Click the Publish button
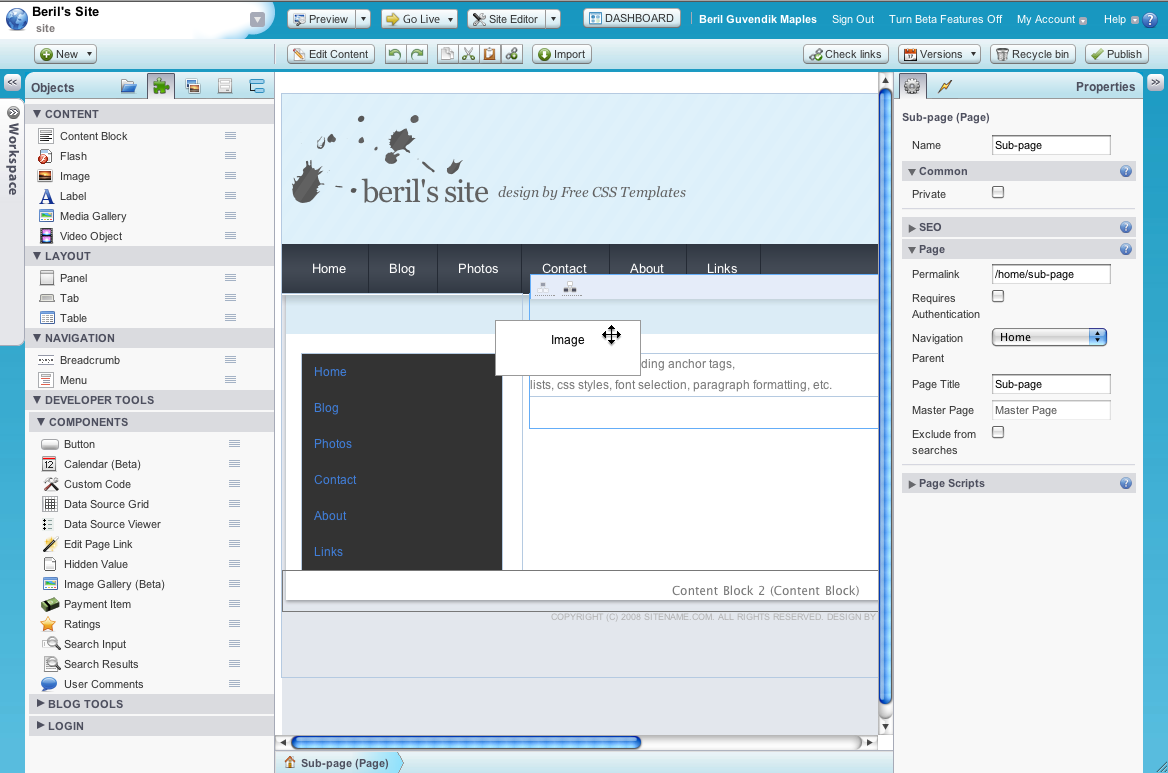The image size is (1168, 773). 1116,54
